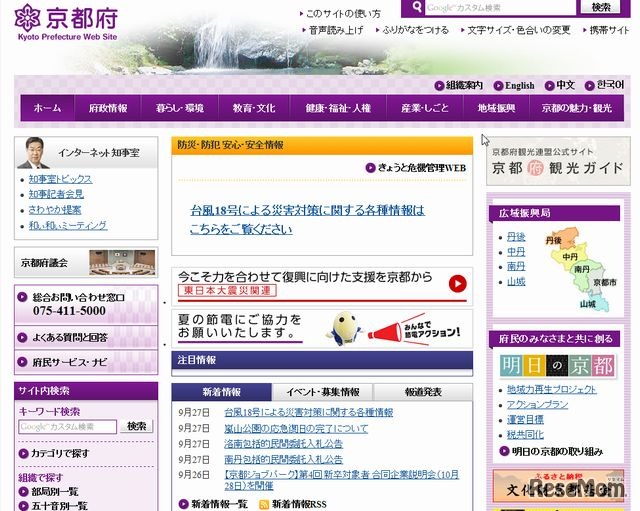
Task: Click the magnifier icon in top search bar
Action: (417, 7)
